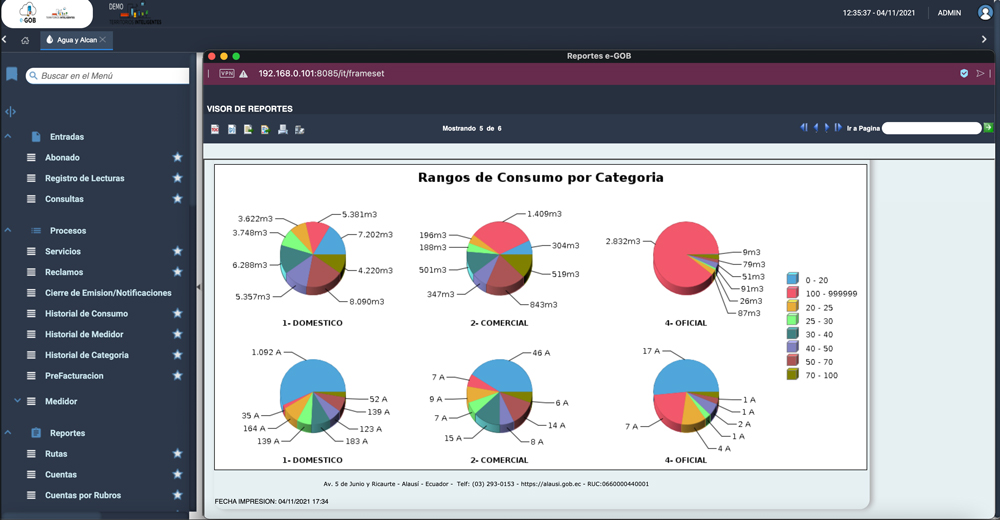Click the bookmark icon beside the menu search
This screenshot has height=520, width=1000.
tap(12, 75)
